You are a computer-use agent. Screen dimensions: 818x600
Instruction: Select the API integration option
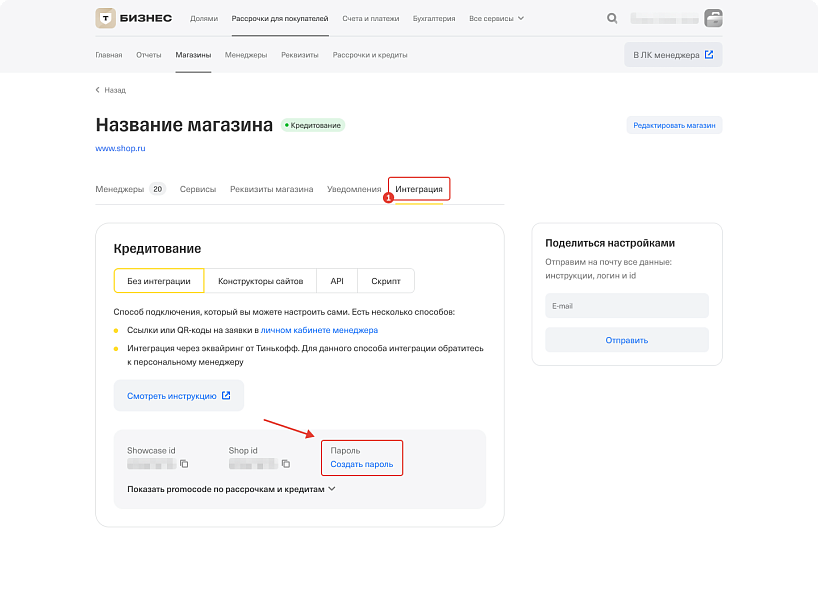point(336,281)
